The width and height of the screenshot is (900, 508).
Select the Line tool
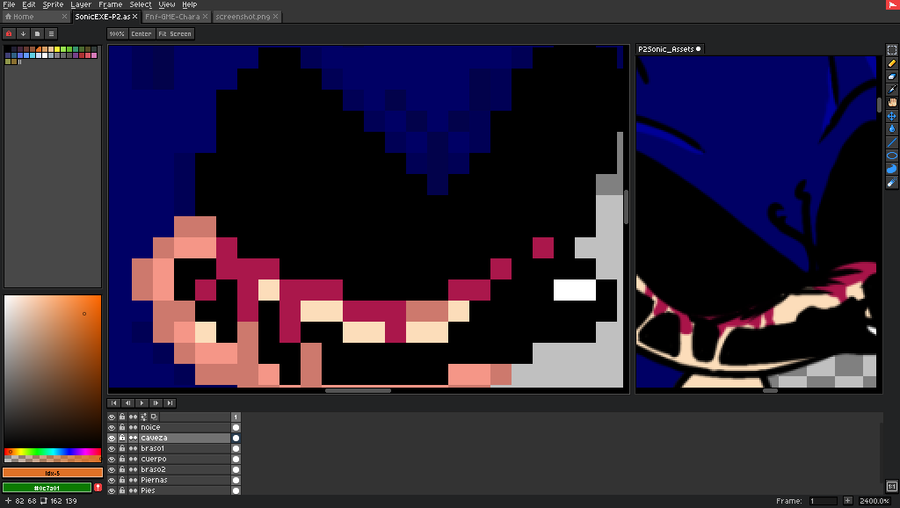891,142
